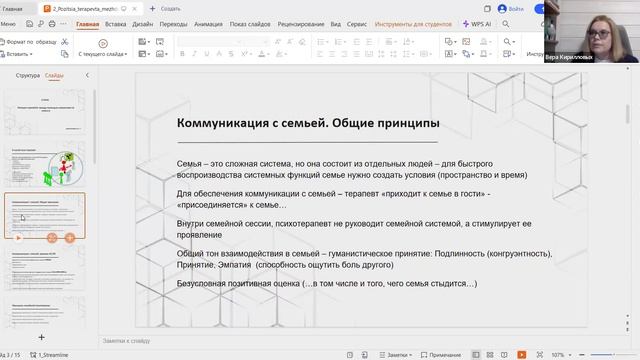The width and height of the screenshot is (640, 360).
Task: Switch to Normal view in status bar
Action: click(x=476, y=355)
